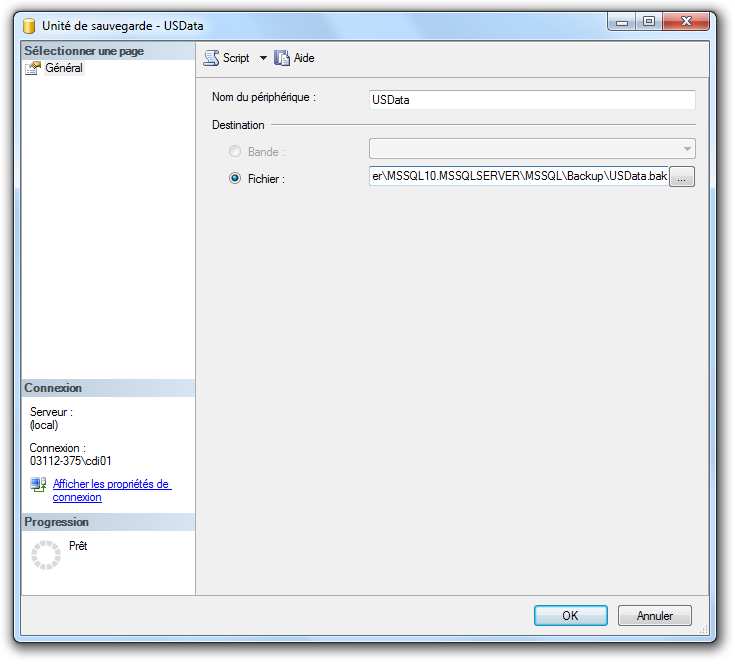Click the Nom du périphérique text field
The image size is (735, 666).
coord(532,100)
